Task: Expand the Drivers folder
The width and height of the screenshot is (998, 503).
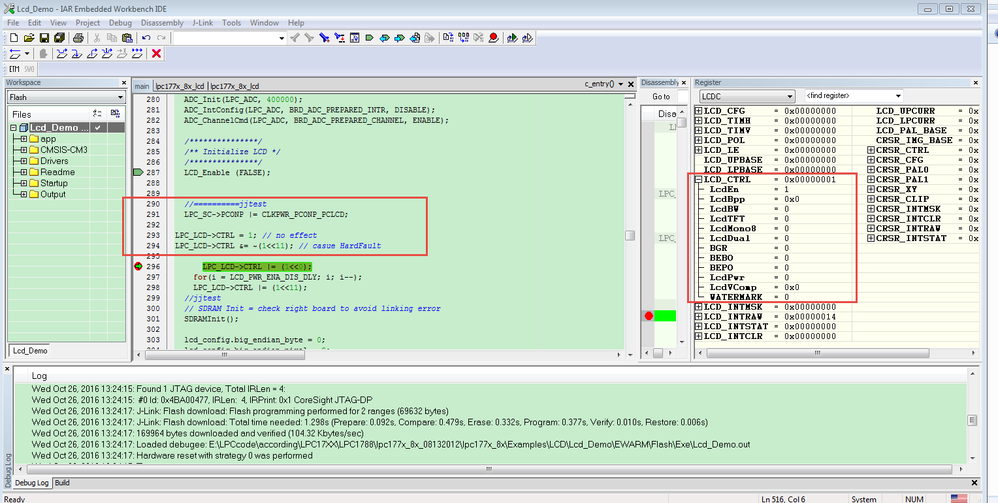Action: pos(24,161)
